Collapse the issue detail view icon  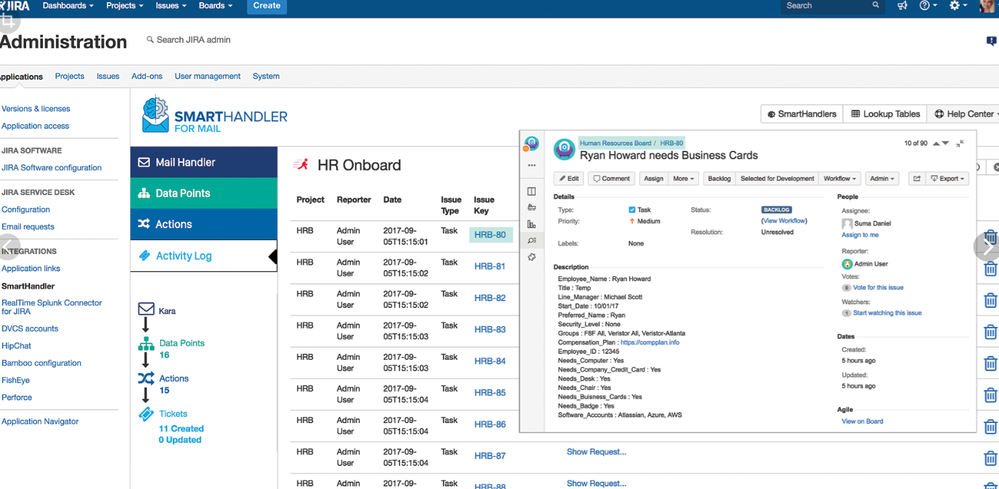tap(961, 143)
